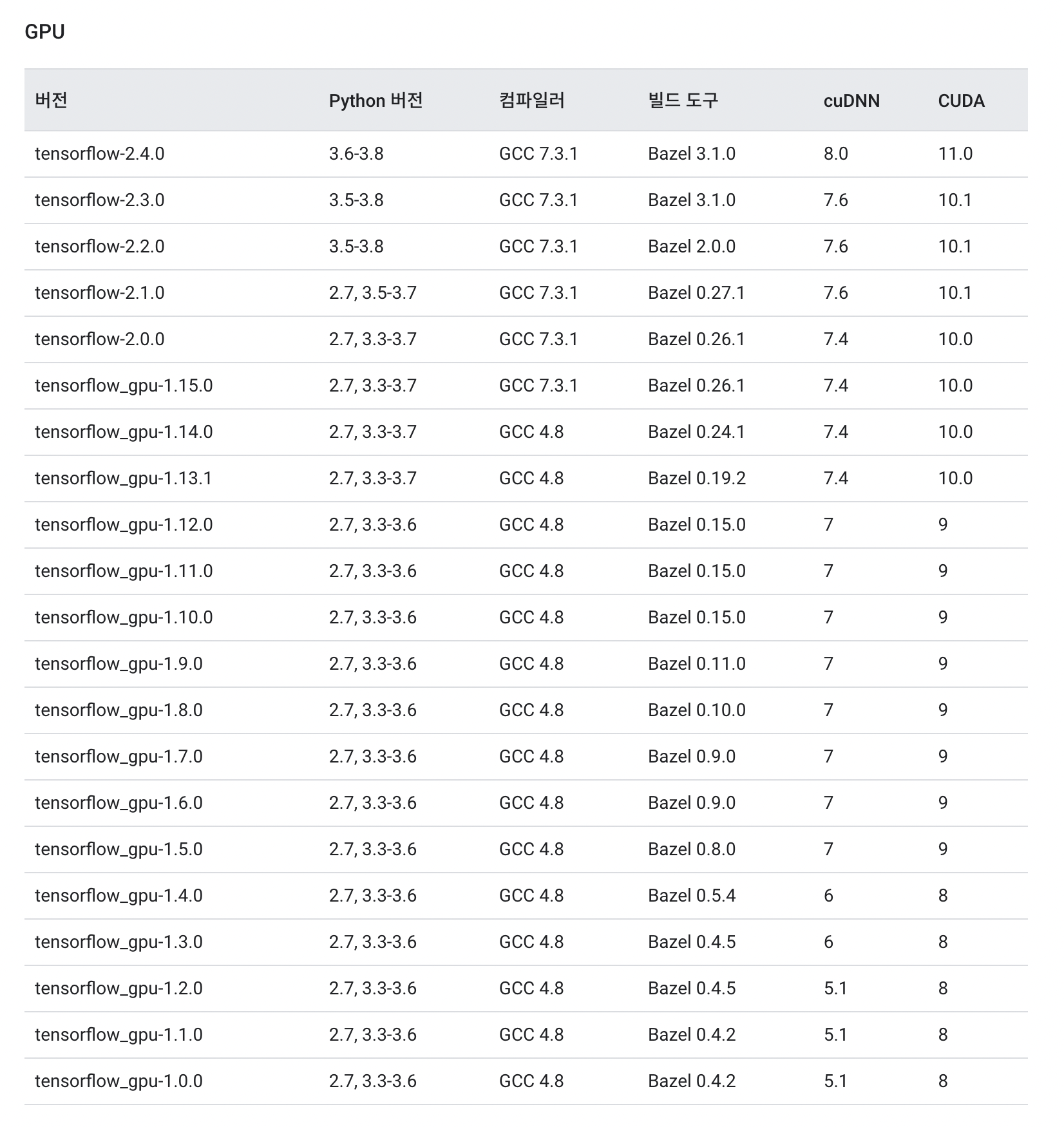
Task: Click Bazel 0.4.5 in tensorflow_gpu-1.3.0 row
Action: (692, 942)
